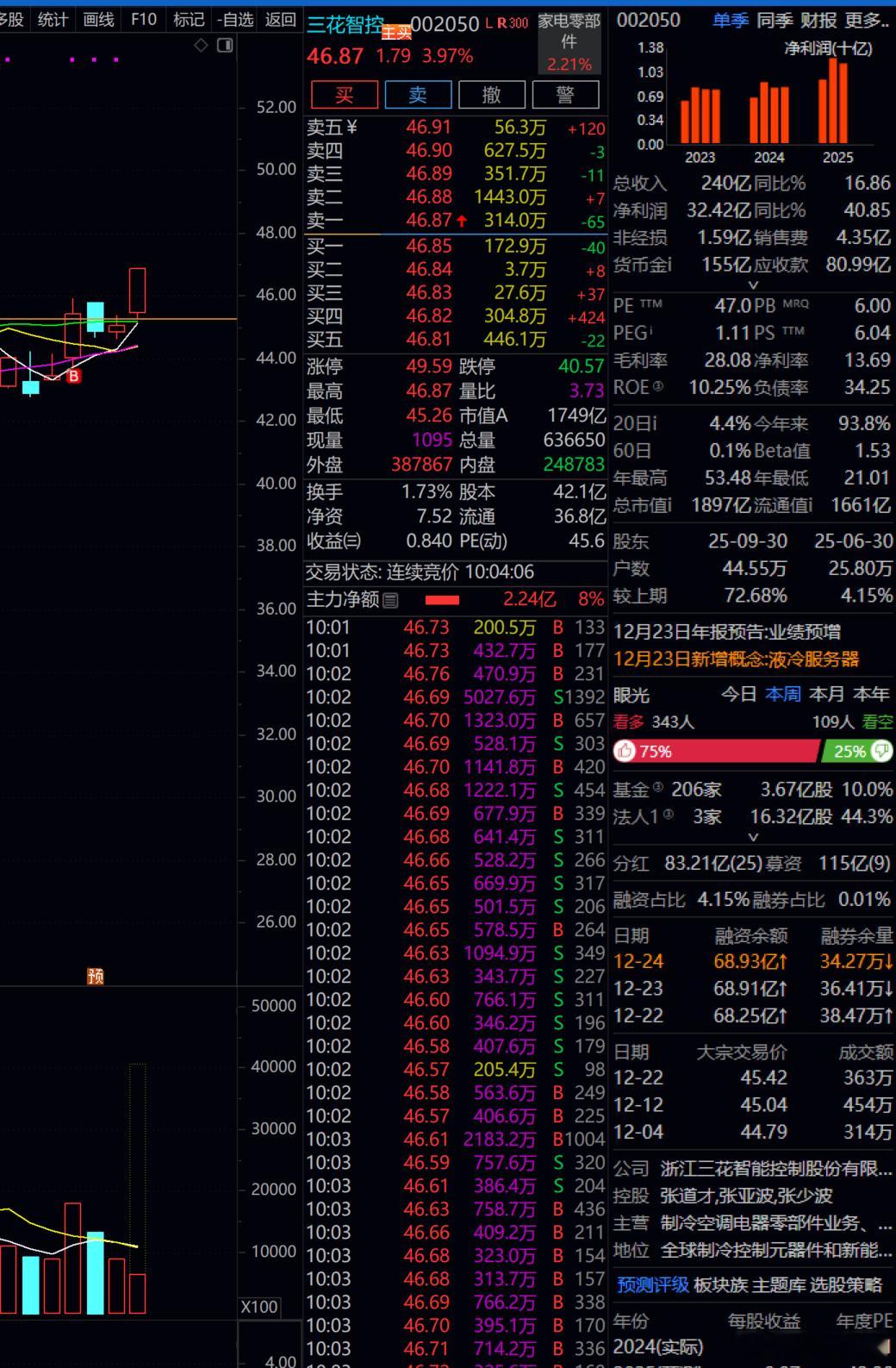
Task: Click the info icon next to 基金
Action: click(x=658, y=787)
